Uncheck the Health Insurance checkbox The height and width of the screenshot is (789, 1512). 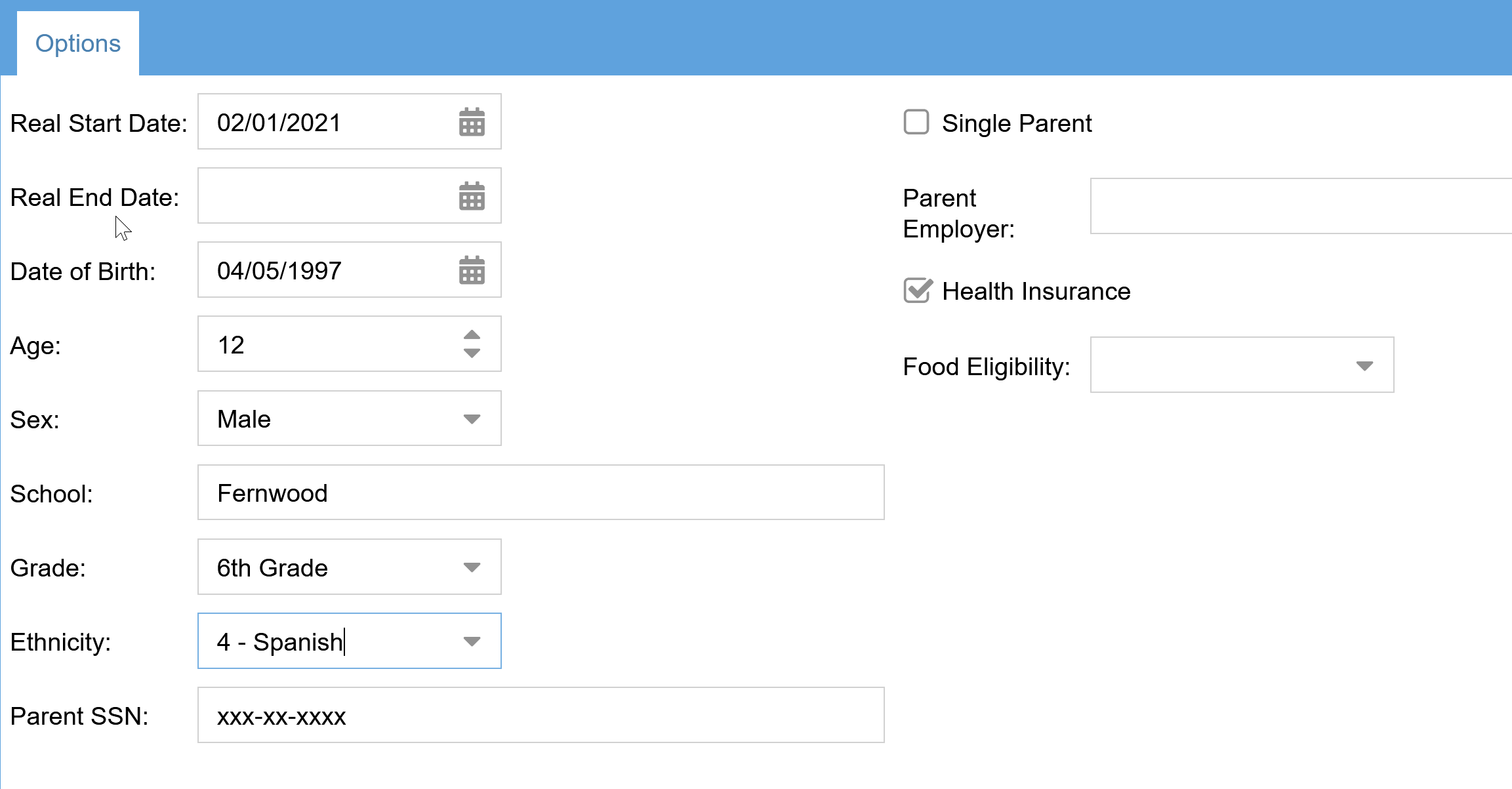pos(917,291)
